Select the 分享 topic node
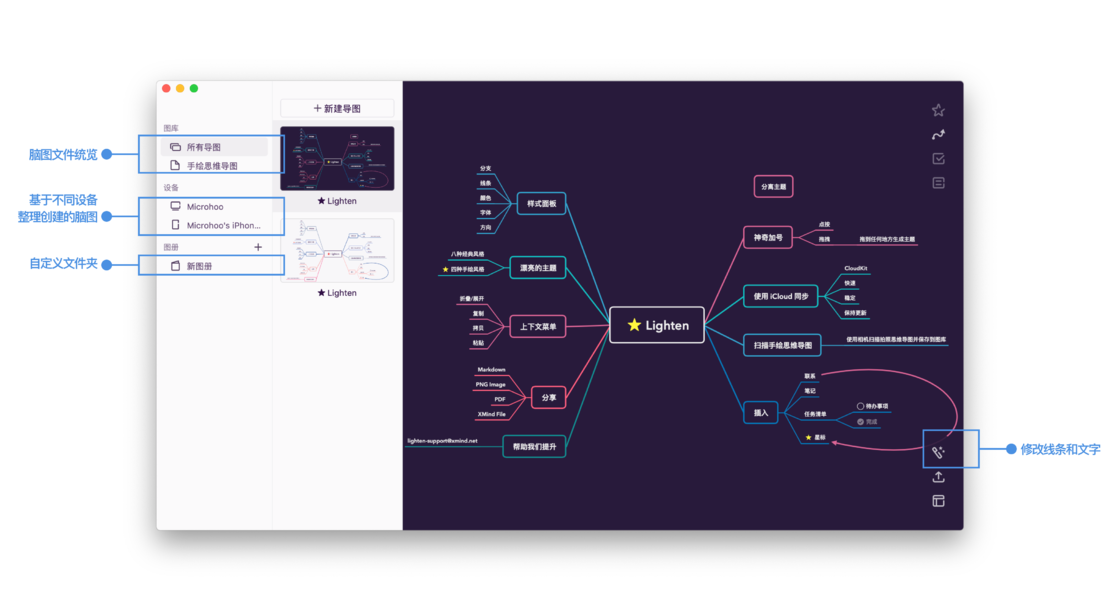This screenshot has width=1120, height=611. (x=549, y=397)
